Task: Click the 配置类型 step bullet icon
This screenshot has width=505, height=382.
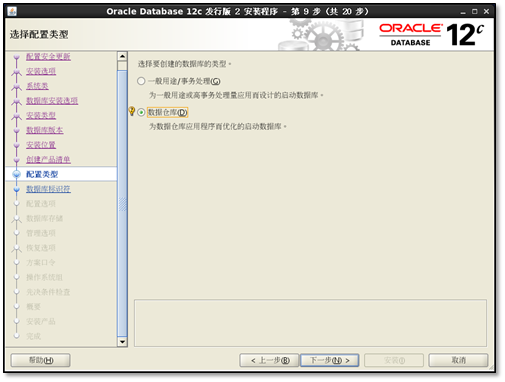Action: pyautogui.click(x=16, y=174)
